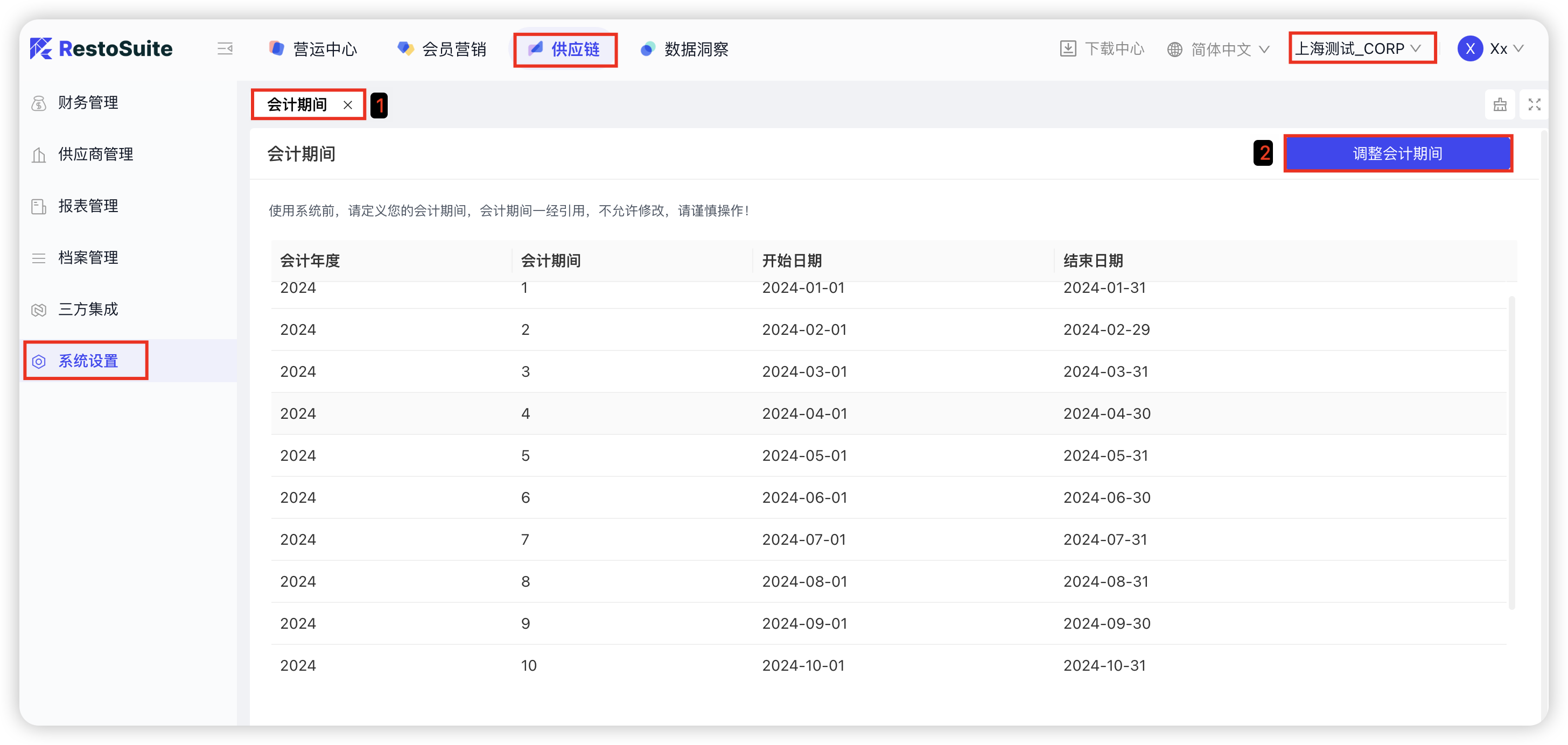Screen dimensions: 1568x745
Task: Click the table's vertical scrollbar
Action: (x=1511, y=452)
